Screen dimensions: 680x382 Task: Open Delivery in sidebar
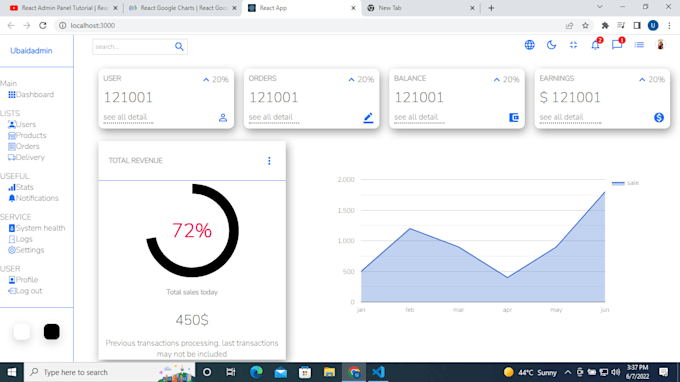(x=26, y=157)
